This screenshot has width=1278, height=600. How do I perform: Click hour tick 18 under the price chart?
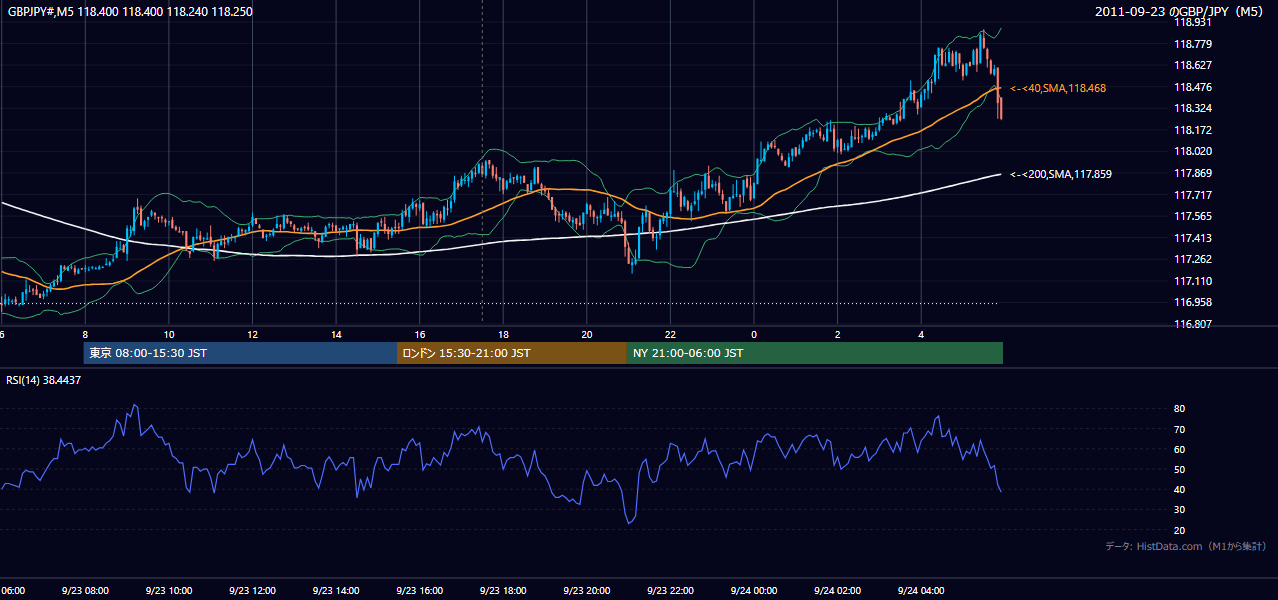click(503, 334)
